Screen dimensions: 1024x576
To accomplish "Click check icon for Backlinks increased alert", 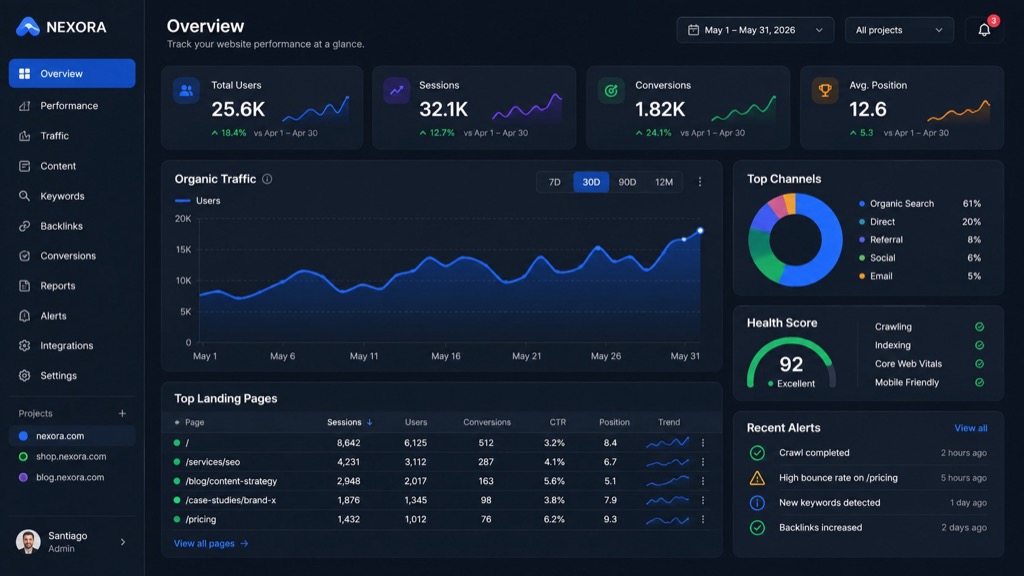I will [x=757, y=528].
